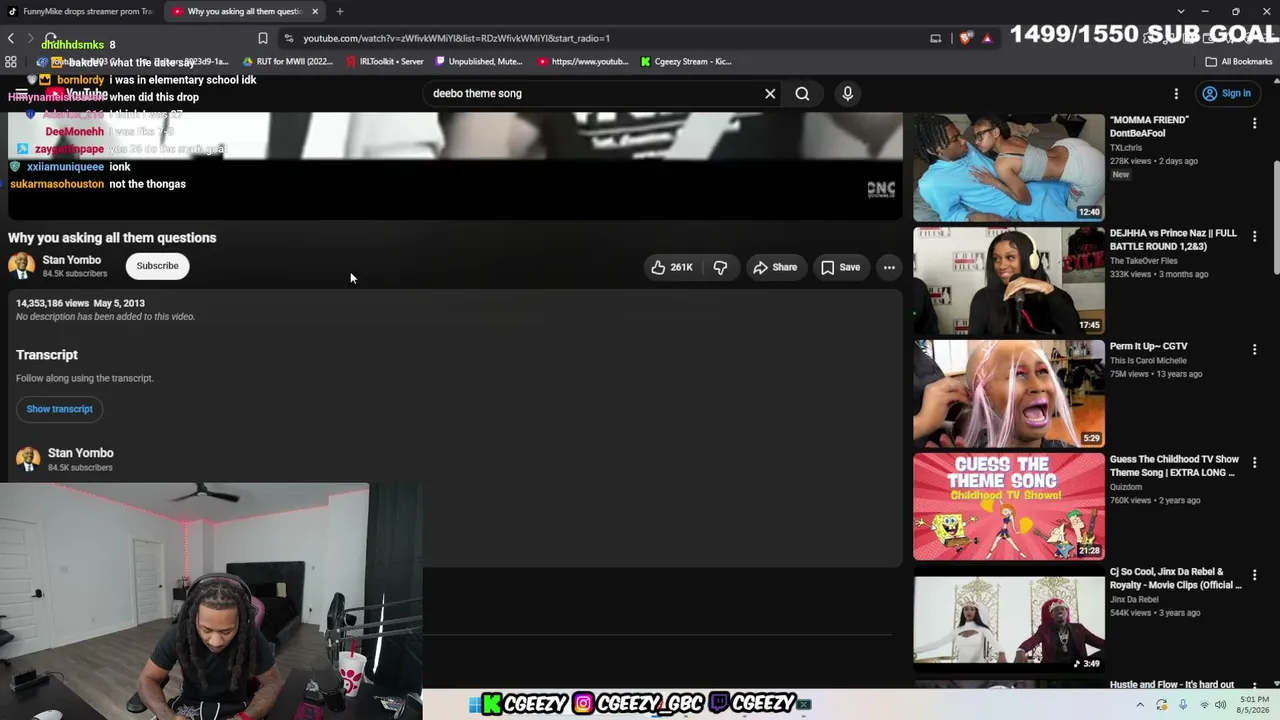Click the browser address bar URL
The height and width of the screenshot is (720, 1280).
[456, 38]
